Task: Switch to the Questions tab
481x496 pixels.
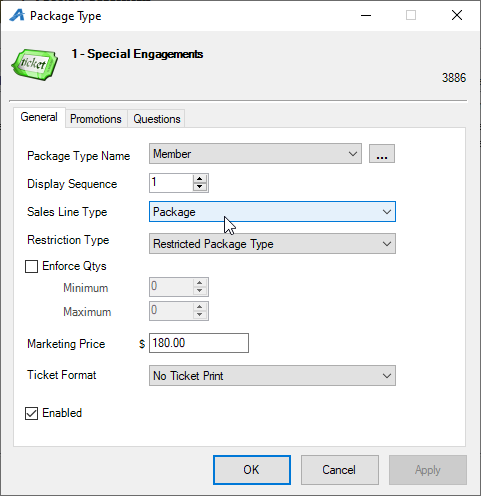Action: (157, 119)
